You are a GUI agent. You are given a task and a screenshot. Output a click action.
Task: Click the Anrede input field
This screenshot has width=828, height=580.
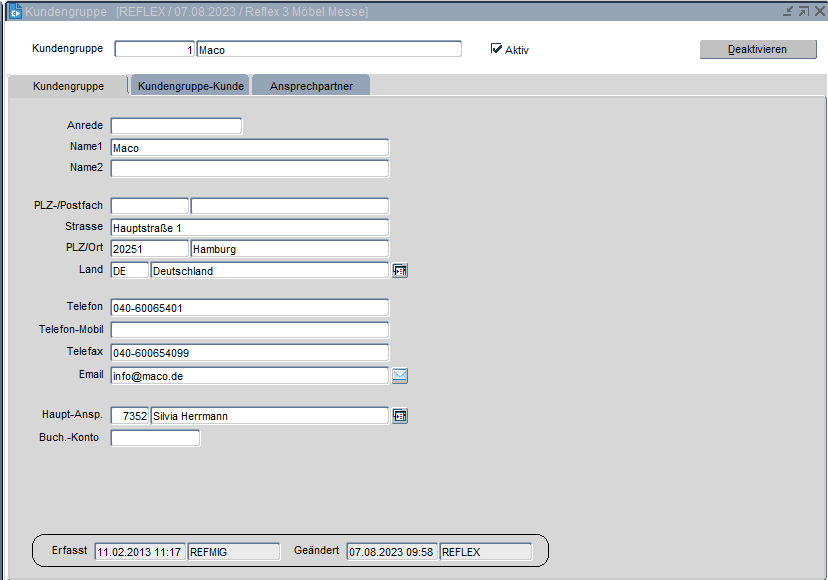176,126
